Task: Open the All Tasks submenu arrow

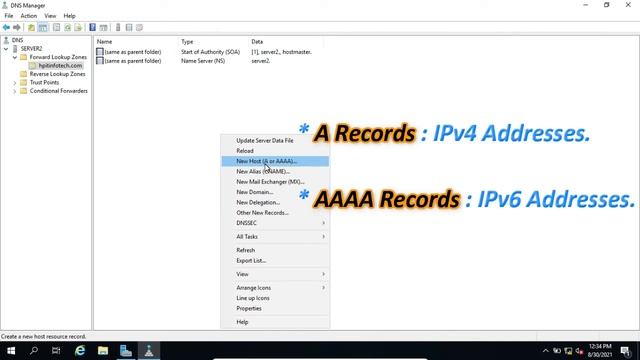Action: (x=323, y=236)
